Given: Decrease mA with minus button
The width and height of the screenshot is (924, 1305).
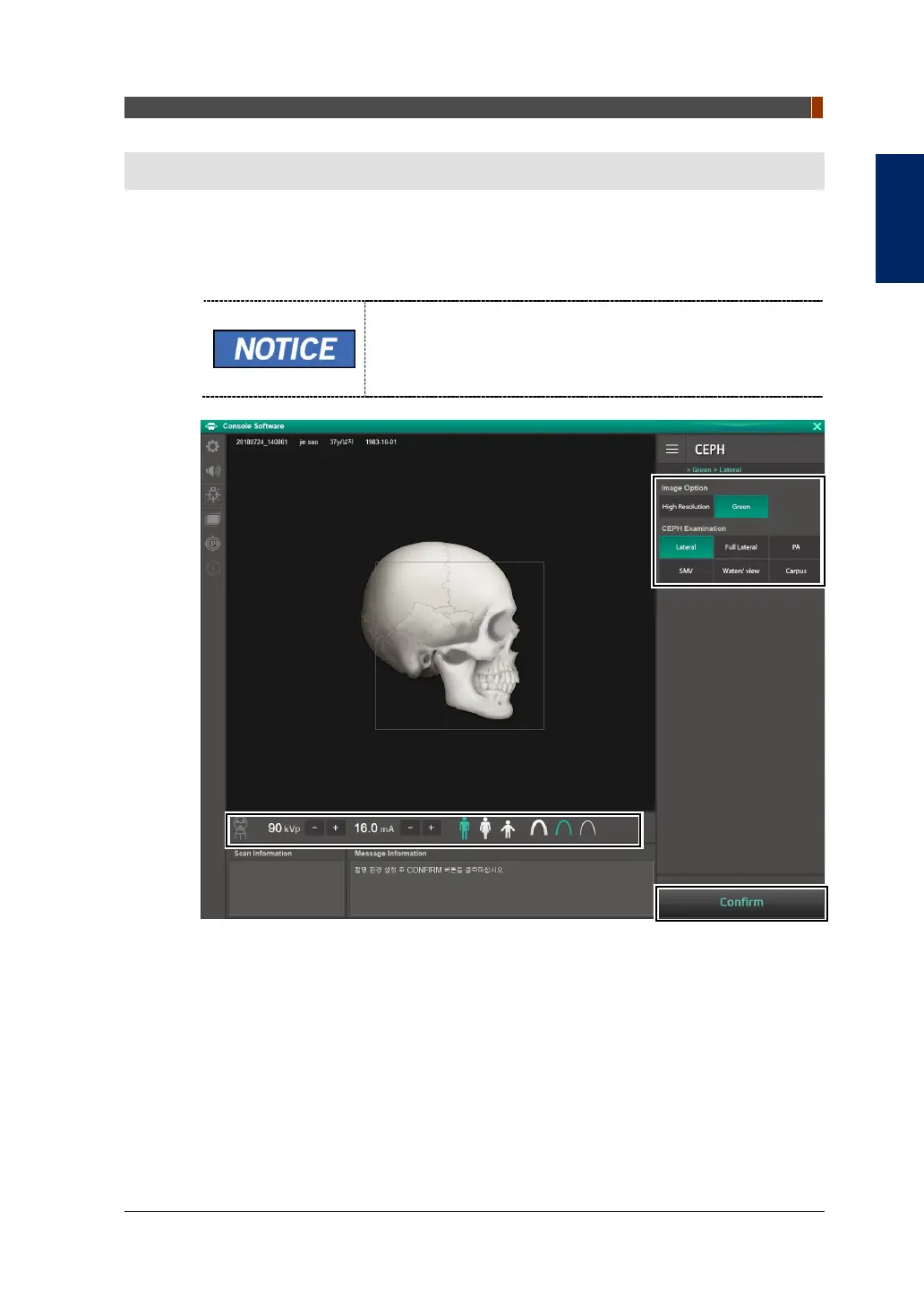Looking at the screenshot, I should [x=410, y=829].
